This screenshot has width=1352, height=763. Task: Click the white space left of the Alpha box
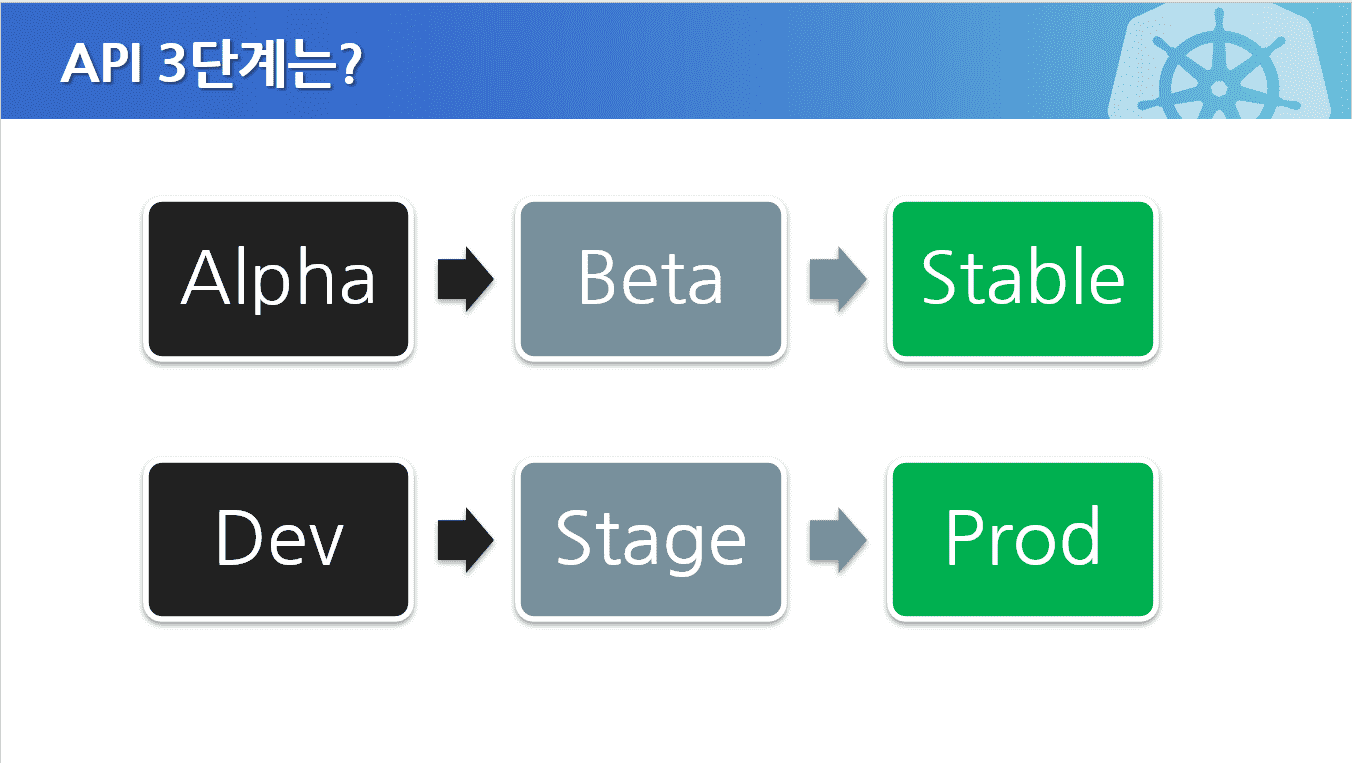click(70, 279)
